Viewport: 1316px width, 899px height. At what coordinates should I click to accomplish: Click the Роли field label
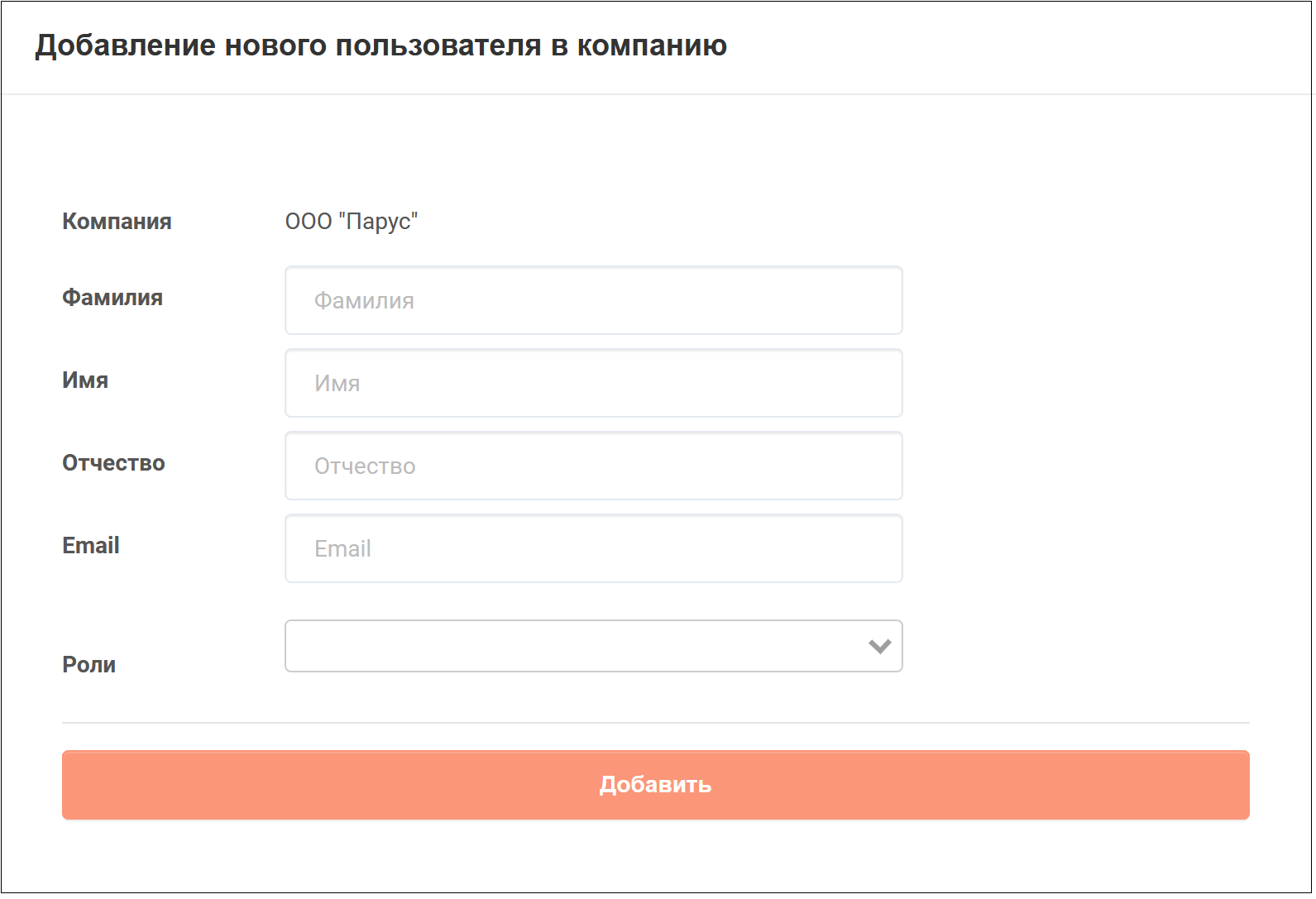point(89,665)
